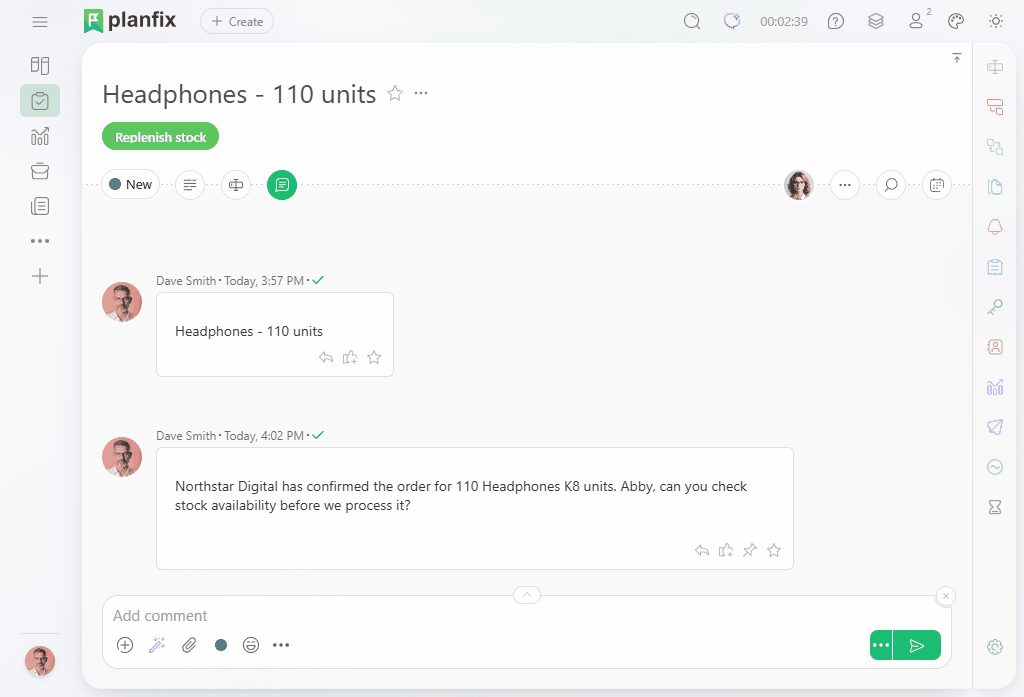The image size is (1024, 697).
Task: Open the Tasks section in left sidebar
Action: pyautogui.click(x=40, y=101)
